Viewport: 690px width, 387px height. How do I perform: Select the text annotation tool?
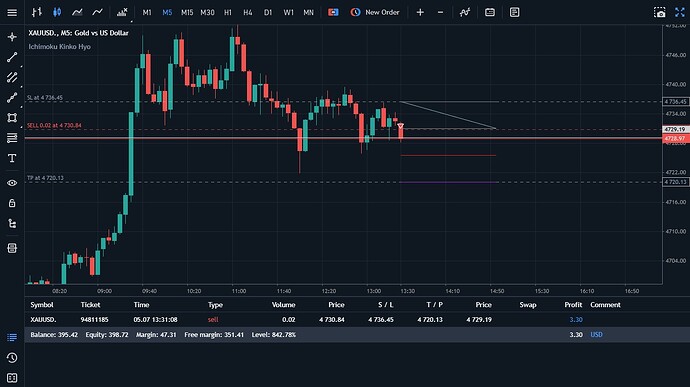12,158
